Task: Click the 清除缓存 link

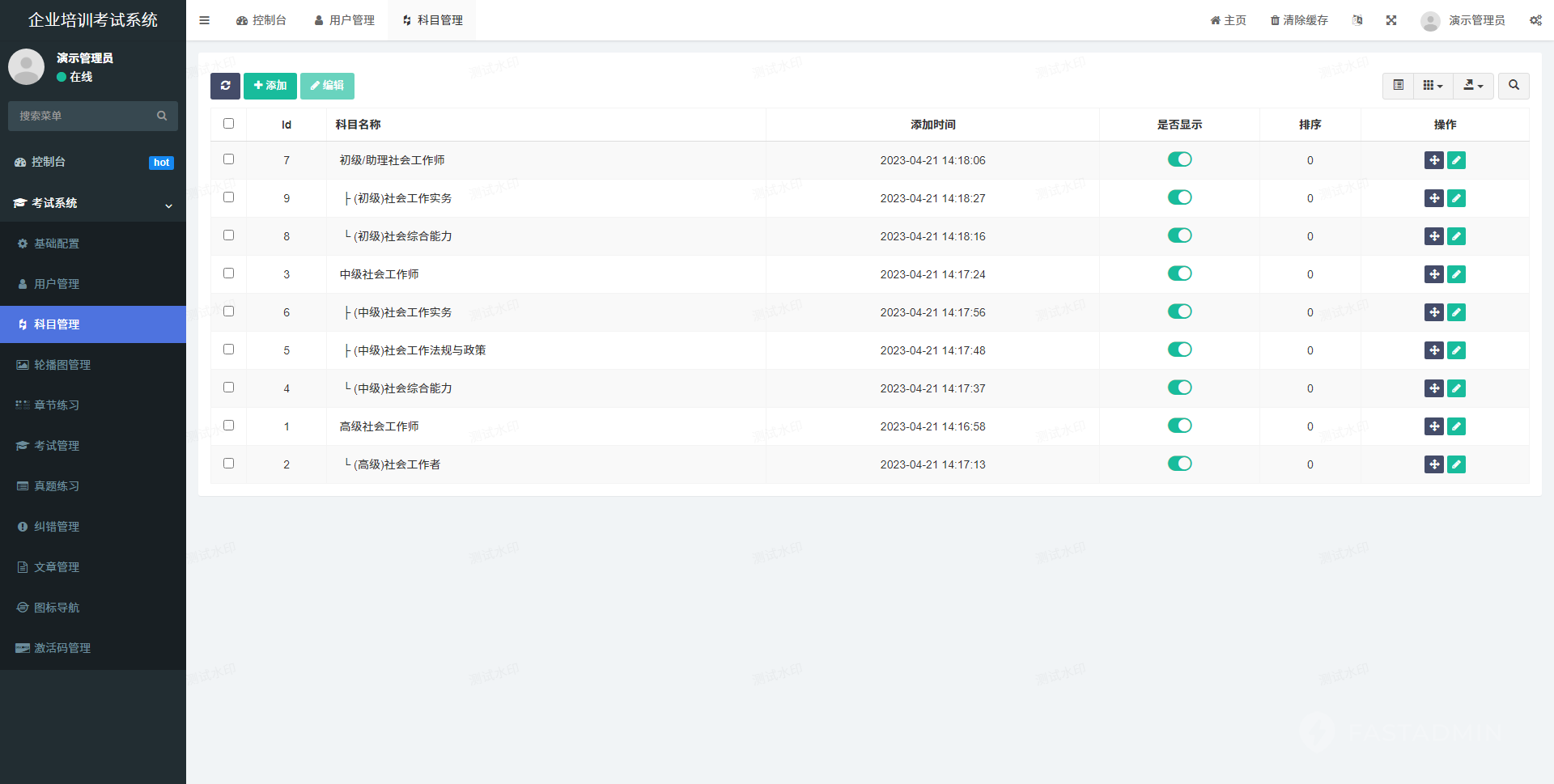Action: (1299, 20)
